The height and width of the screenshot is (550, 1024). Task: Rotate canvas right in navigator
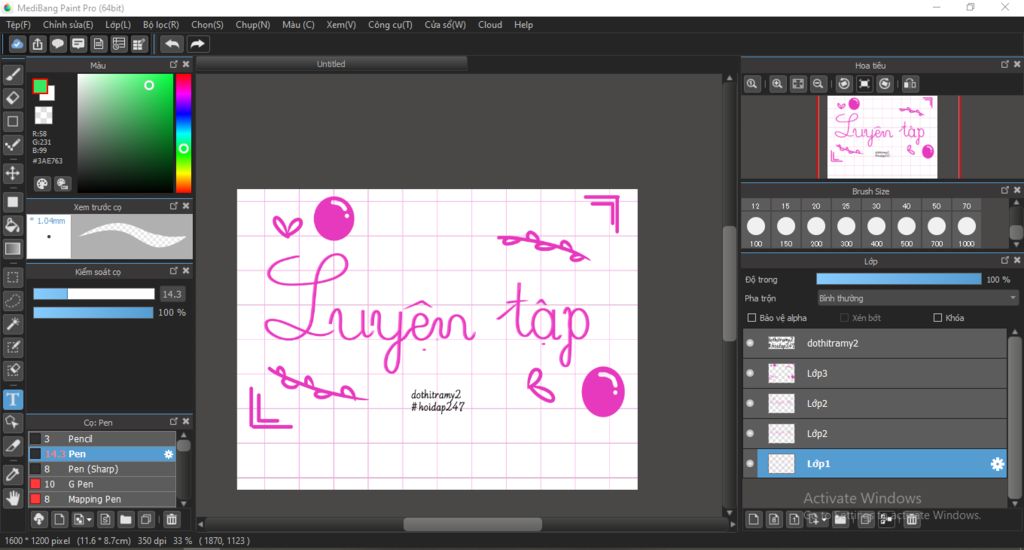[884, 84]
